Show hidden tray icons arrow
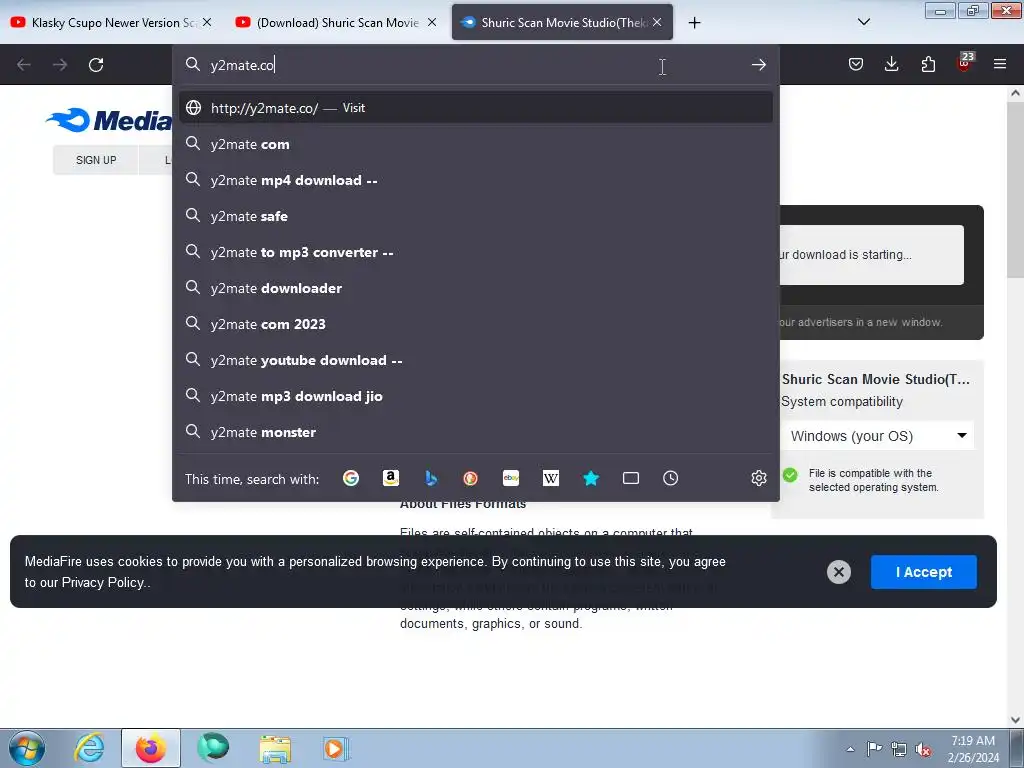The height and width of the screenshot is (768, 1024). (x=850, y=749)
